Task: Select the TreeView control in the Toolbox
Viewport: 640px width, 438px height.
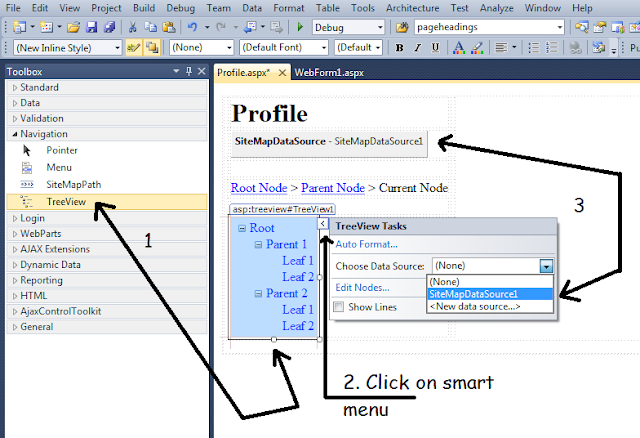Action: [x=107, y=202]
